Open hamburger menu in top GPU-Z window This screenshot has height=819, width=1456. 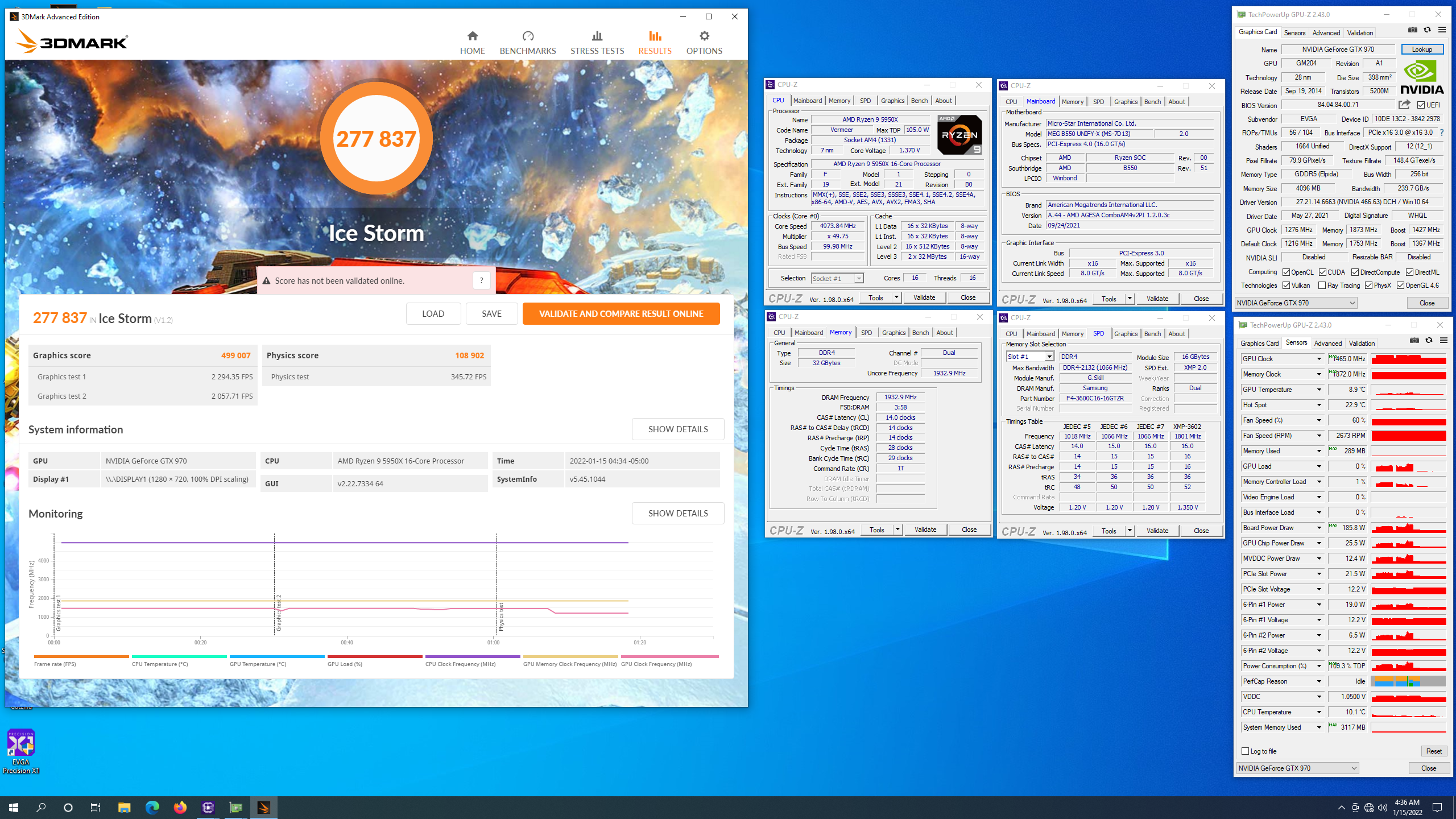(1442, 30)
